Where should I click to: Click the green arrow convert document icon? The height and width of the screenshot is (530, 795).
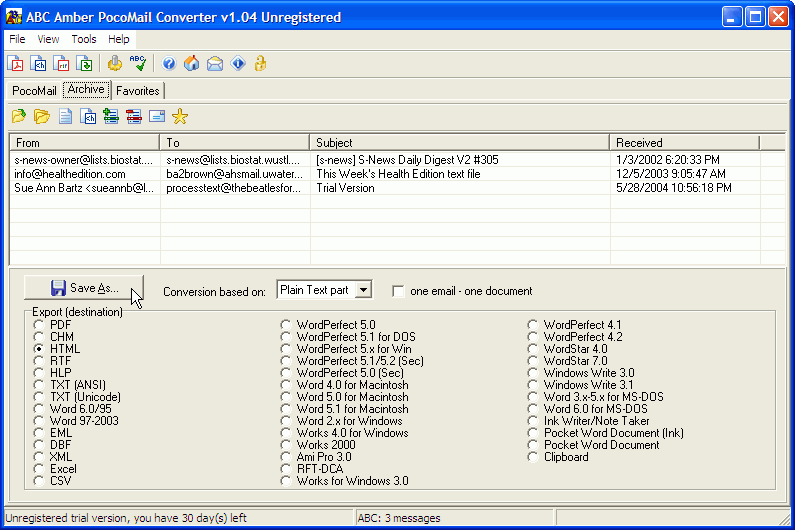pyautogui.click(x=85, y=63)
